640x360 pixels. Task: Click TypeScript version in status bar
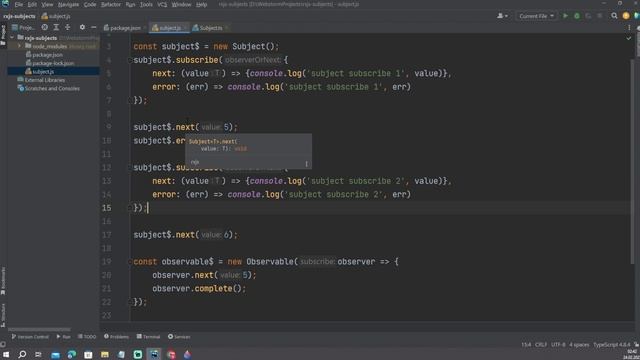[611, 344]
